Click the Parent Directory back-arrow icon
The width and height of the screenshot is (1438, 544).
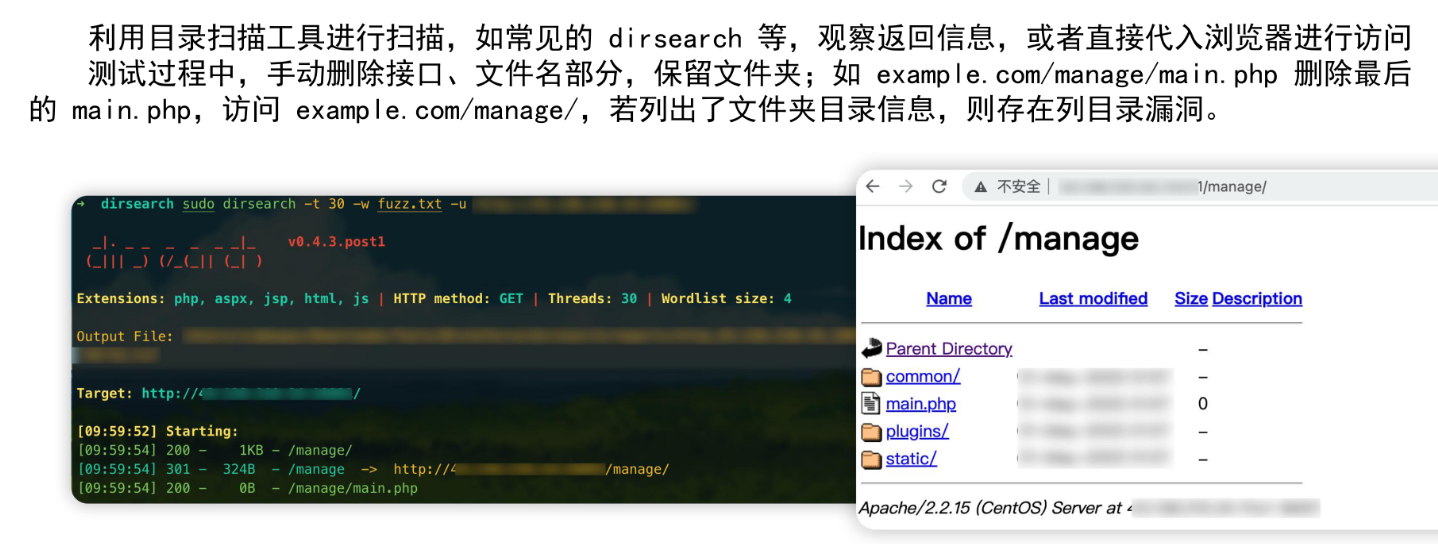(x=871, y=349)
